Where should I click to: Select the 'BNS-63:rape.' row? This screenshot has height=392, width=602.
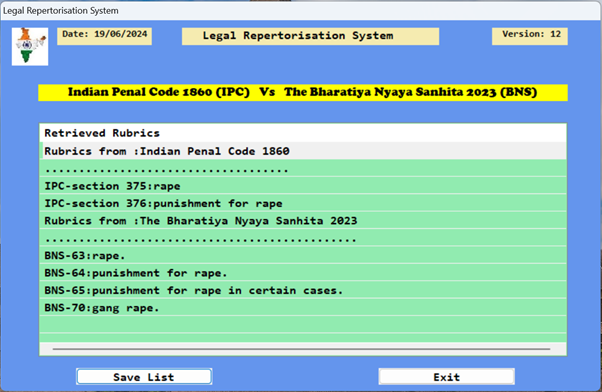point(303,255)
